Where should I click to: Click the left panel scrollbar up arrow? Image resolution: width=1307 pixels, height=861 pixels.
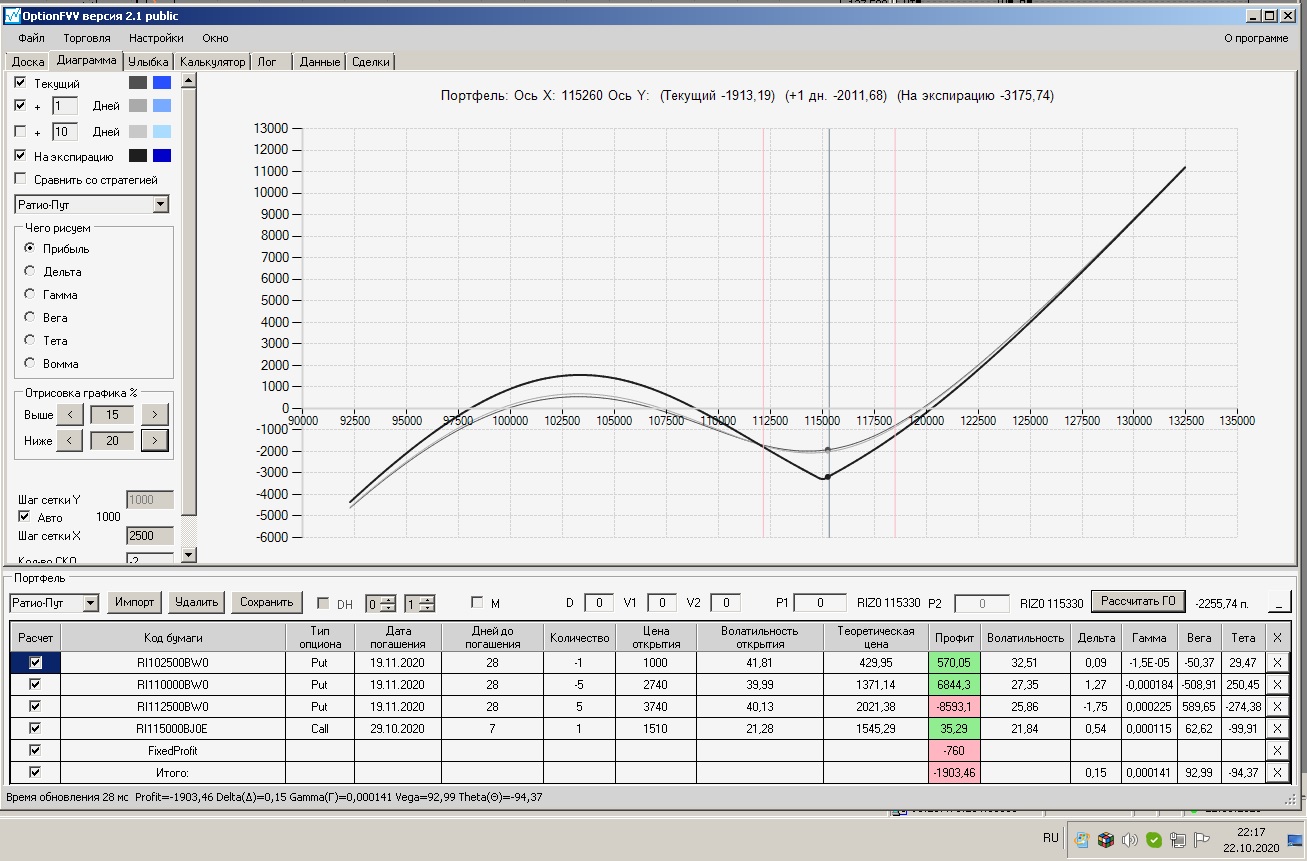tap(189, 81)
